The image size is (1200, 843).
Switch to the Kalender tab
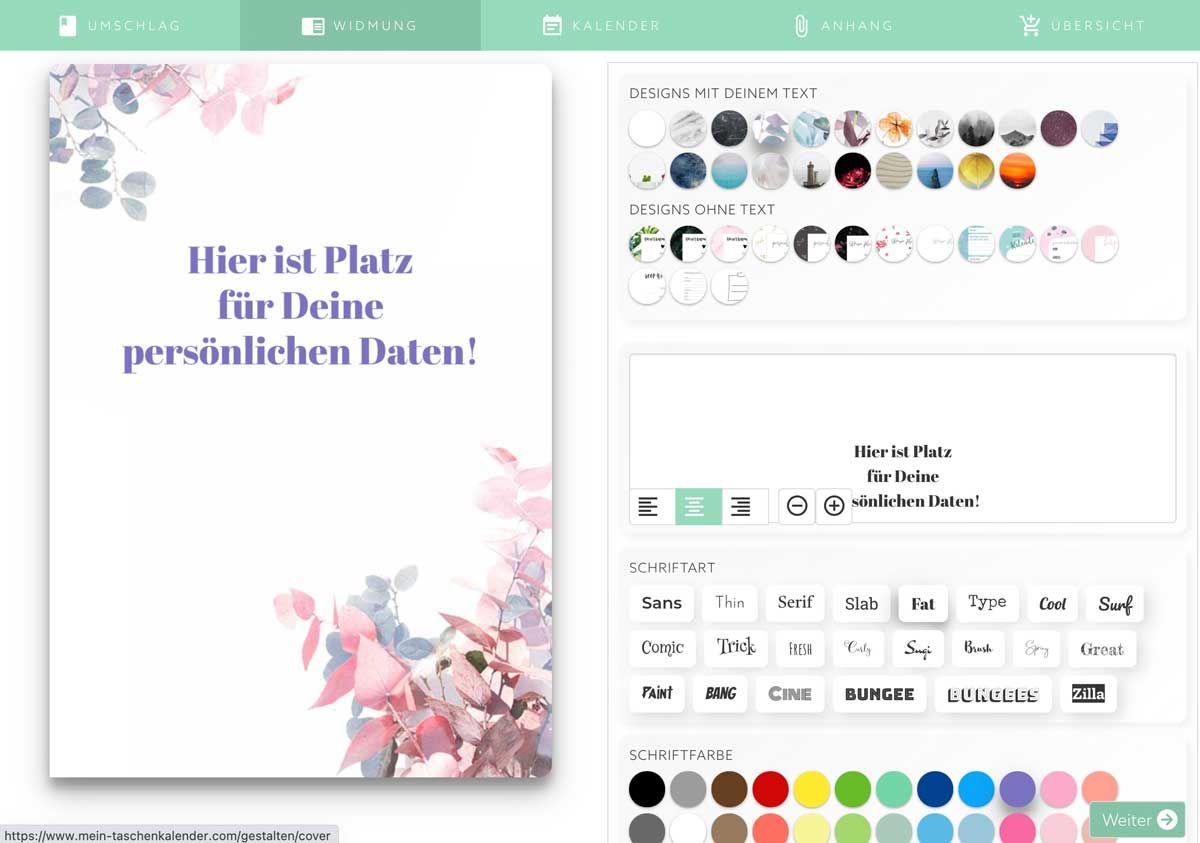point(600,26)
